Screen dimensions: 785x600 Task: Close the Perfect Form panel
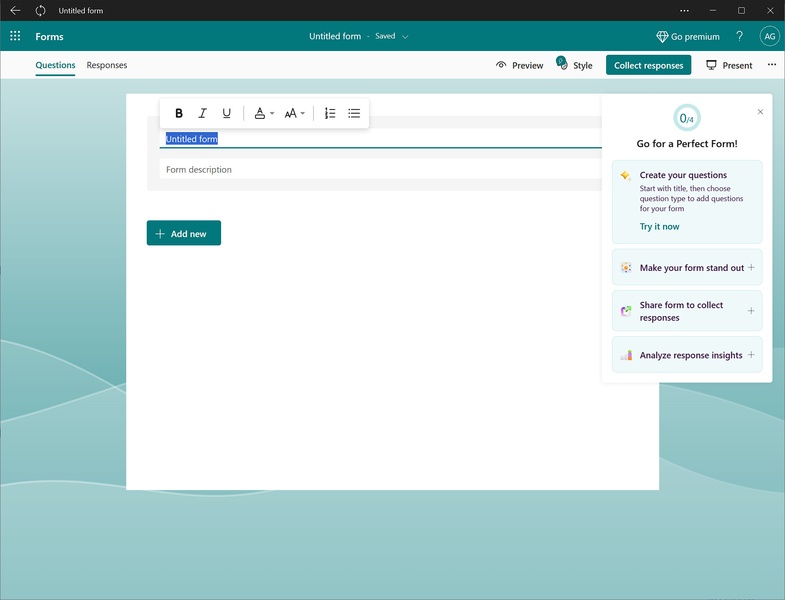coord(760,112)
